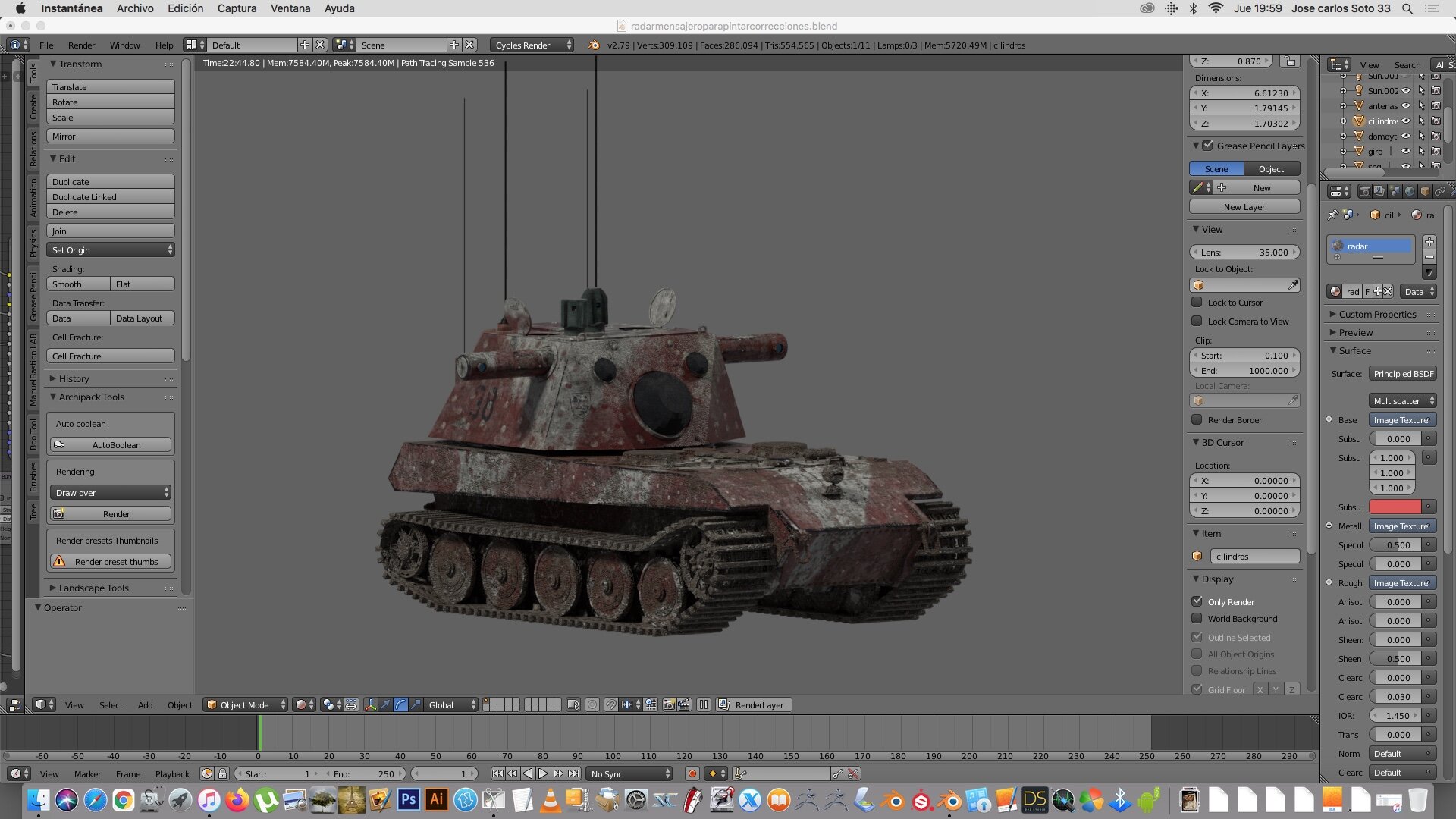1456x819 pixels.
Task: Open the Multiscatter distribution dropdown
Action: coord(1403,400)
